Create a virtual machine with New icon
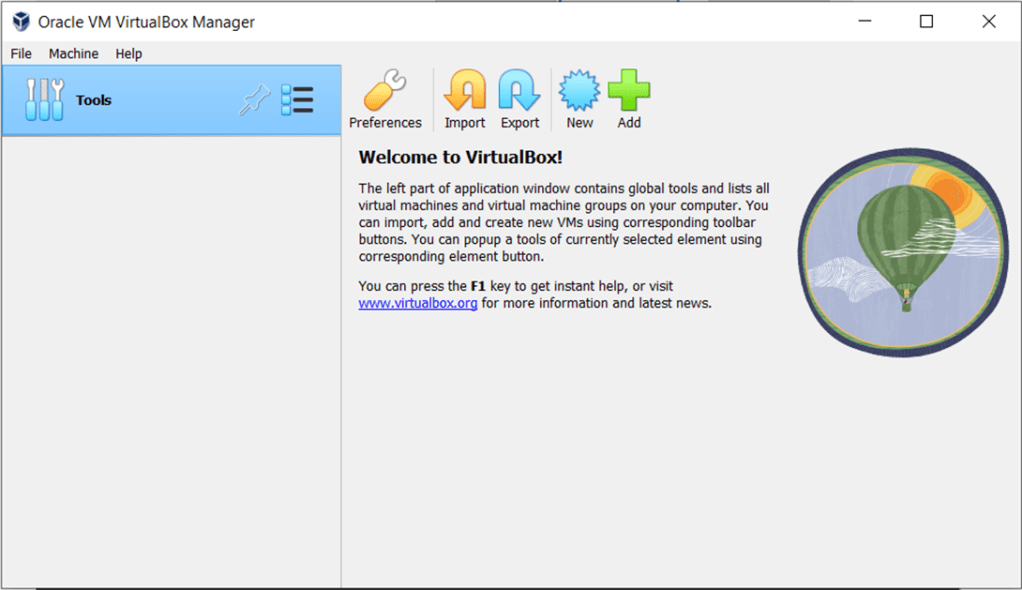This screenshot has width=1022, height=590. coord(579,92)
